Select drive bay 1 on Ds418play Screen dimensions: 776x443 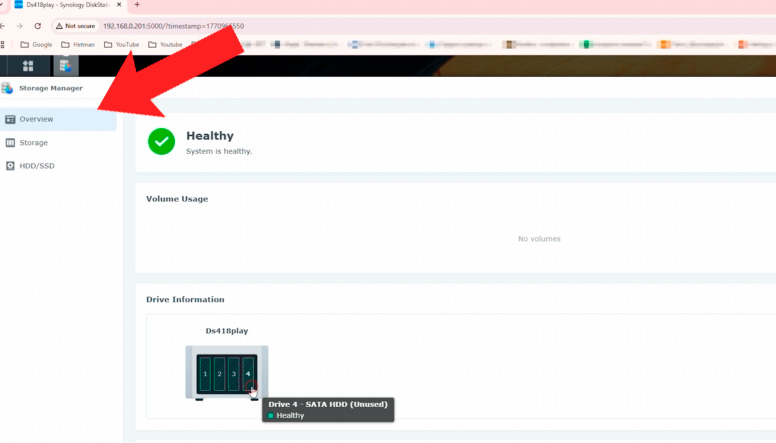click(205, 374)
